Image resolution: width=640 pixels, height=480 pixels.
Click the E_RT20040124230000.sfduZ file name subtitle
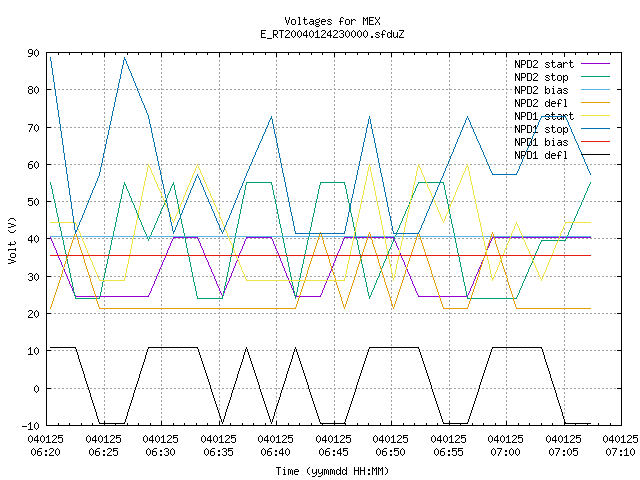pos(332,34)
